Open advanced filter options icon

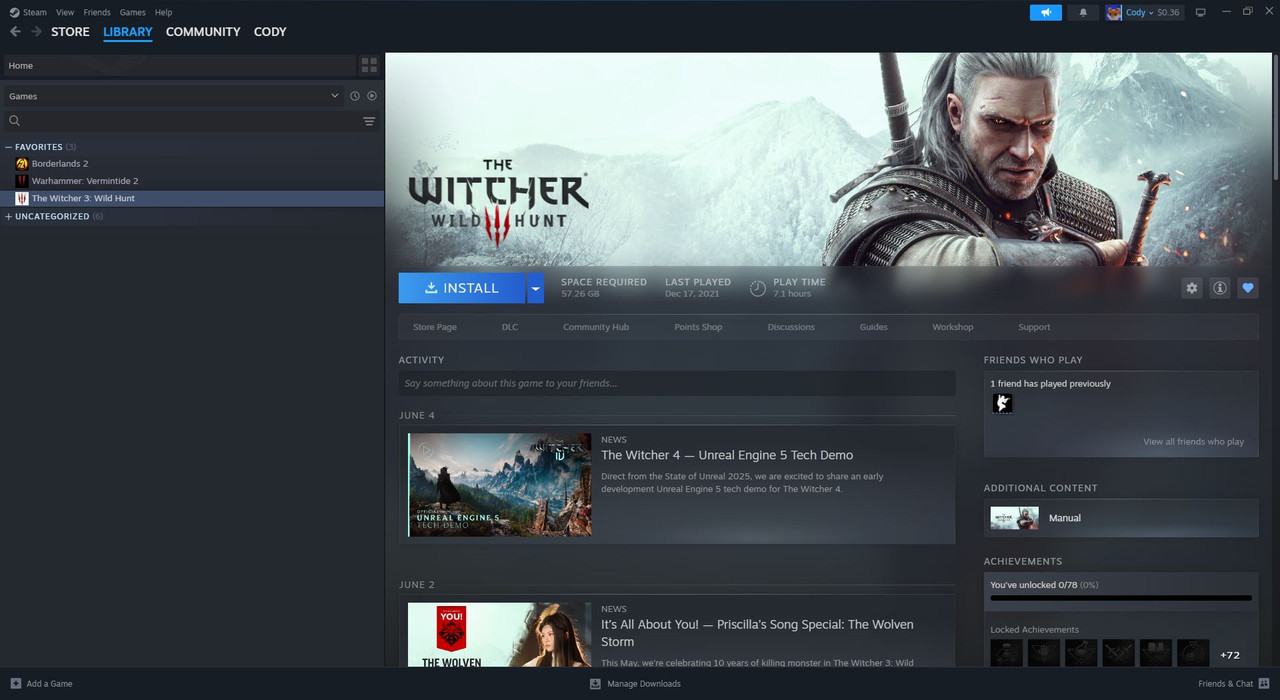(369, 121)
